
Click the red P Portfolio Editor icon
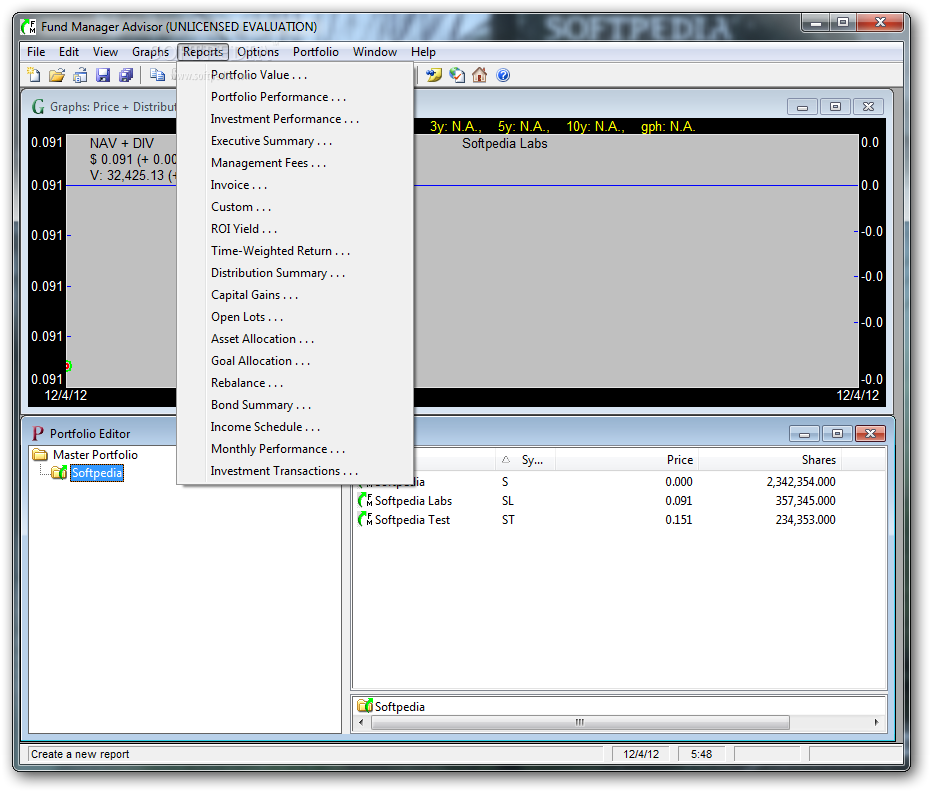pos(37,433)
